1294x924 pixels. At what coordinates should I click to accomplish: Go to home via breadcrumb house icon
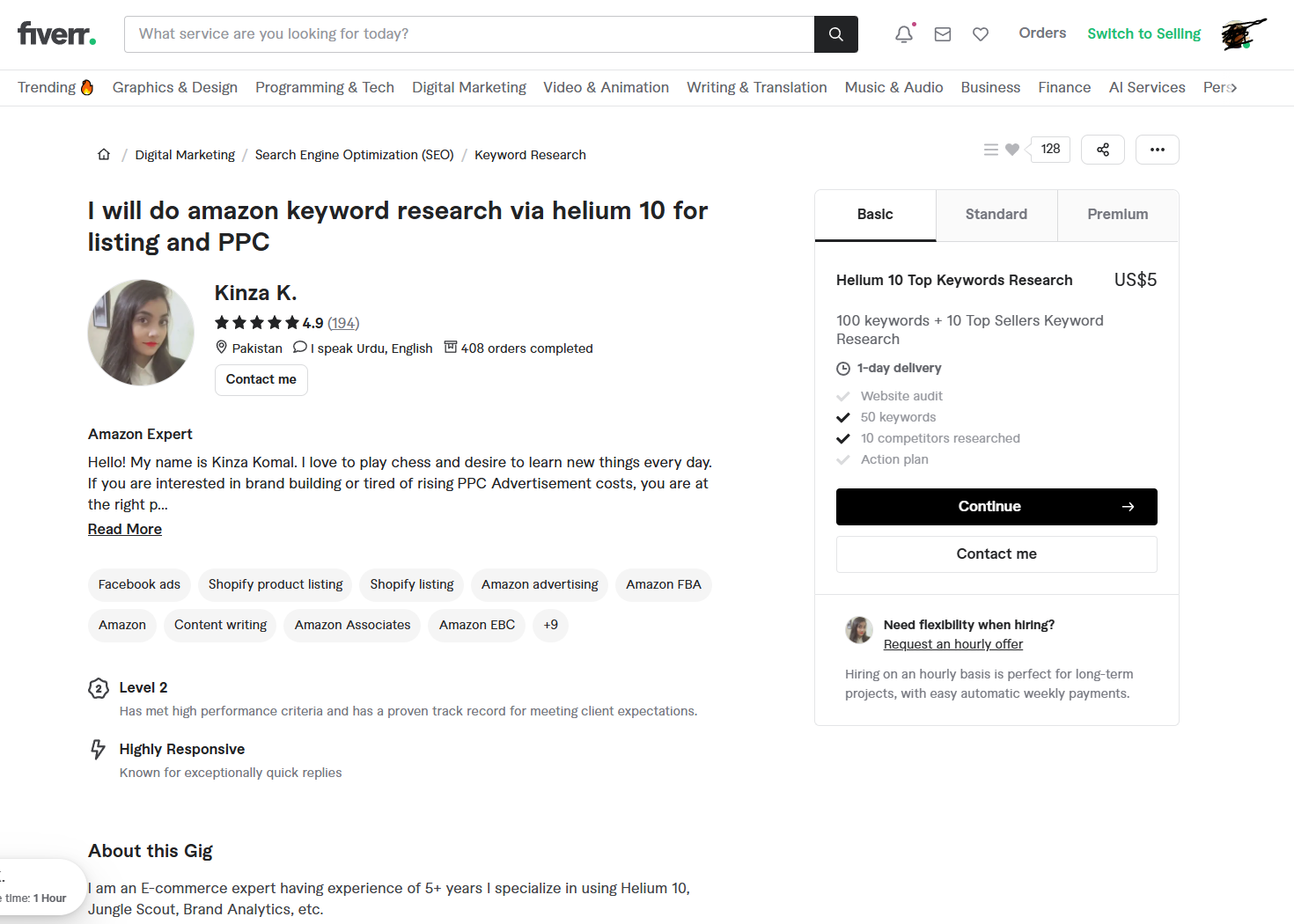click(104, 155)
